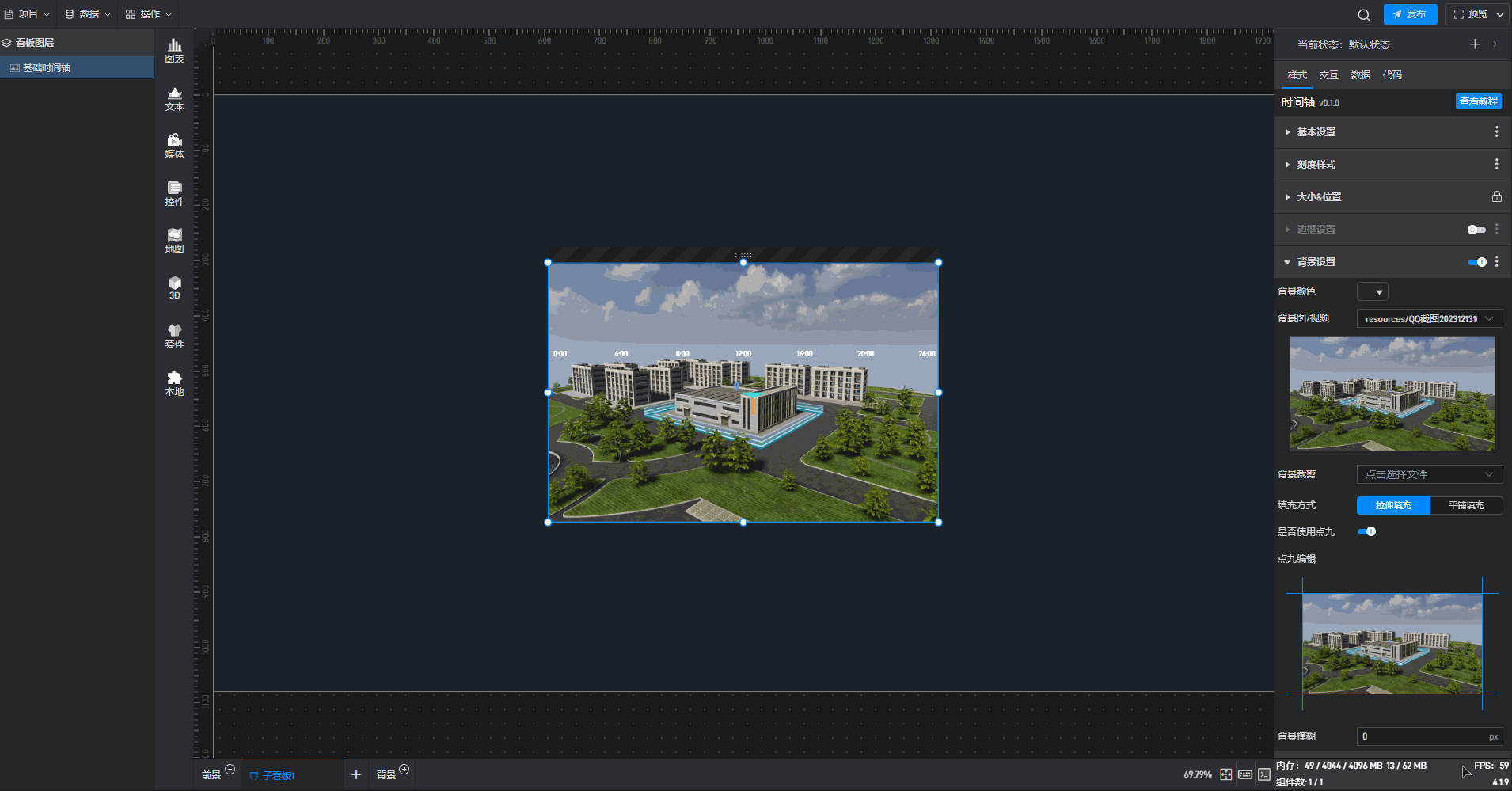Click the 查看教程 tutorial button

point(1478,101)
